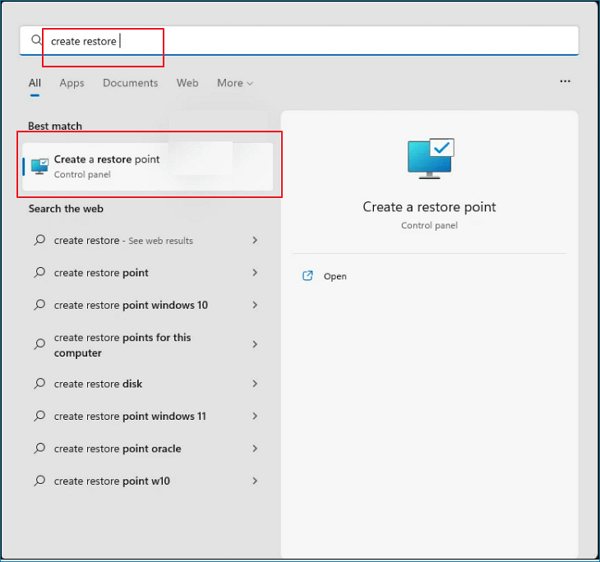Viewport: 600px width, 562px height.
Task: Switch to the Documents tab
Action: coord(130,83)
